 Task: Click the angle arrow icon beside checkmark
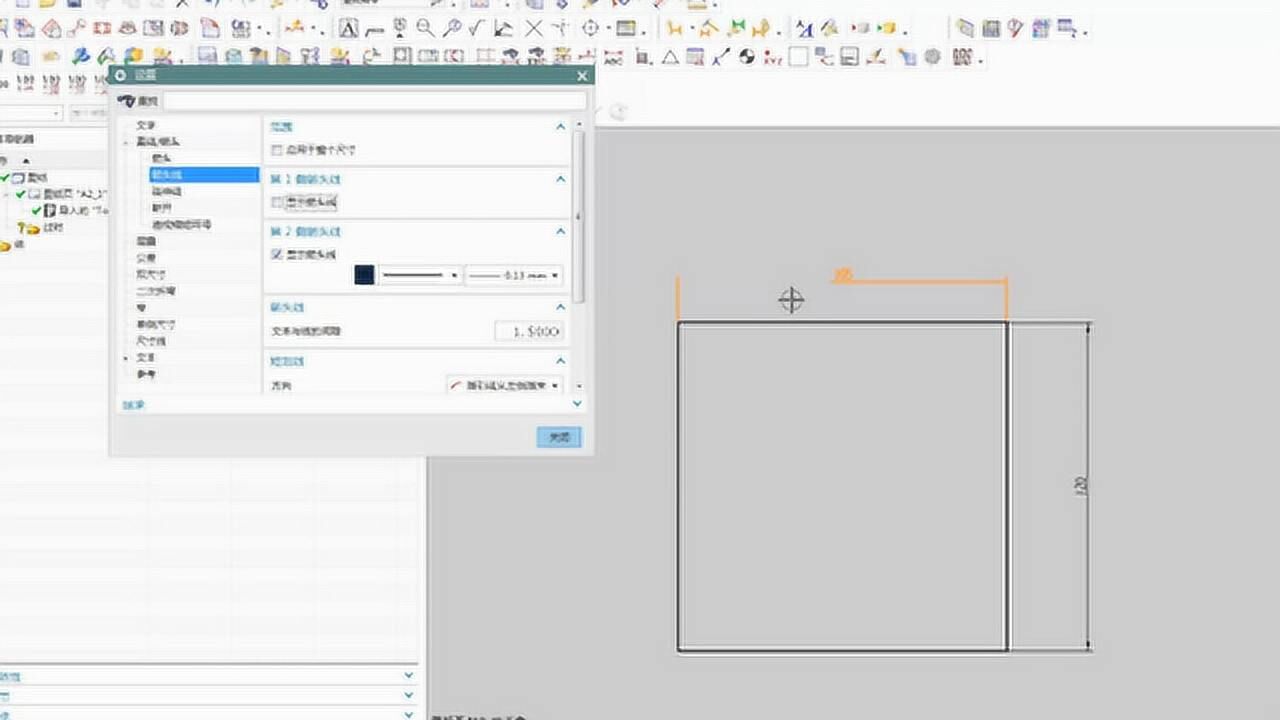505,29
